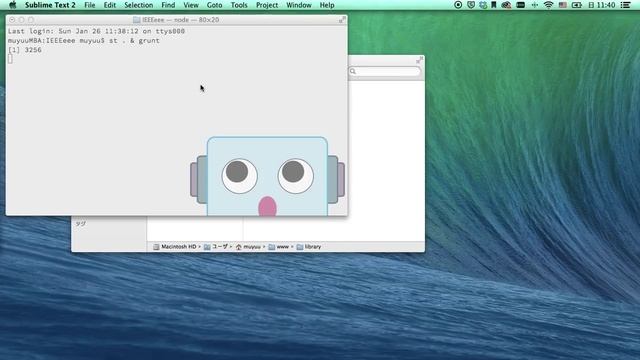The image size is (640, 360).
Task: Open the File menu
Action: pyautogui.click(x=89, y=5)
